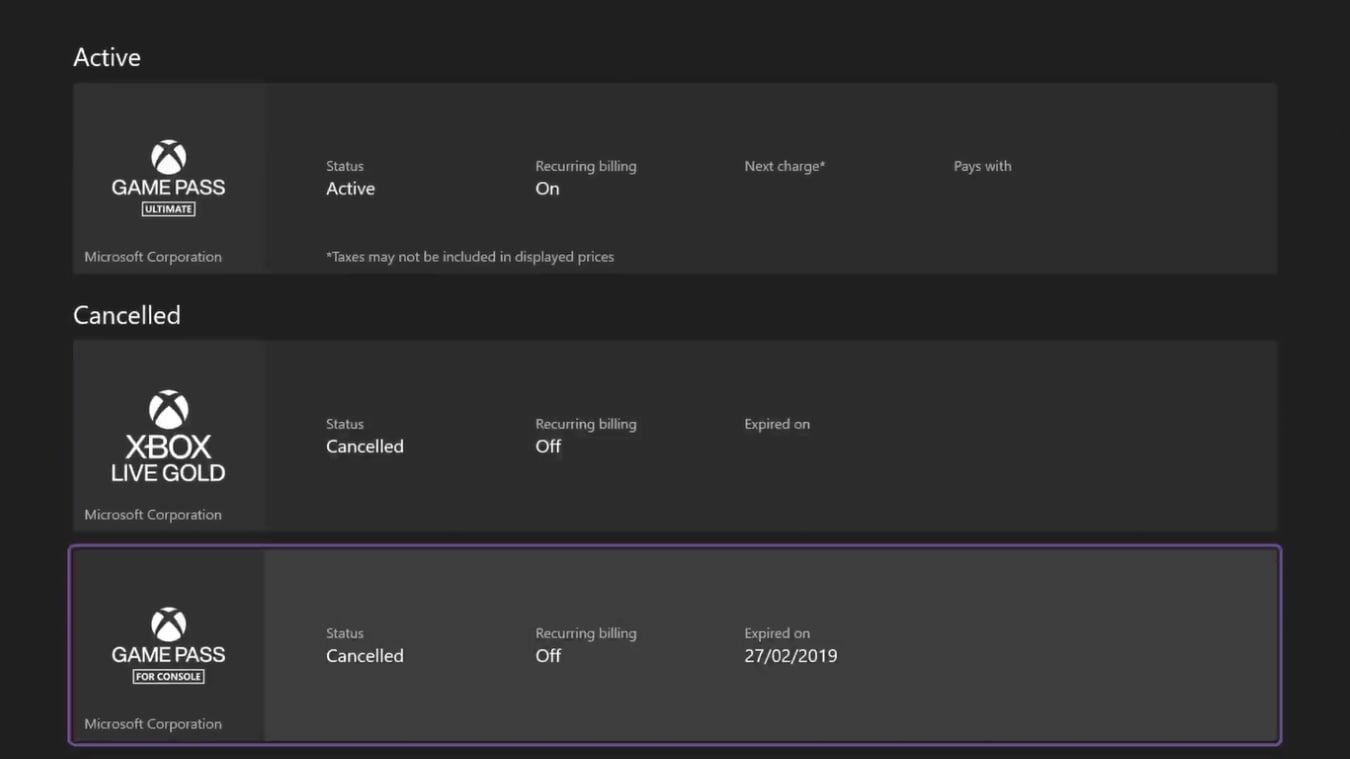This screenshot has height=759, width=1350.
Task: Click the "Cancelled" section heading
Action: pyautogui.click(x=127, y=315)
